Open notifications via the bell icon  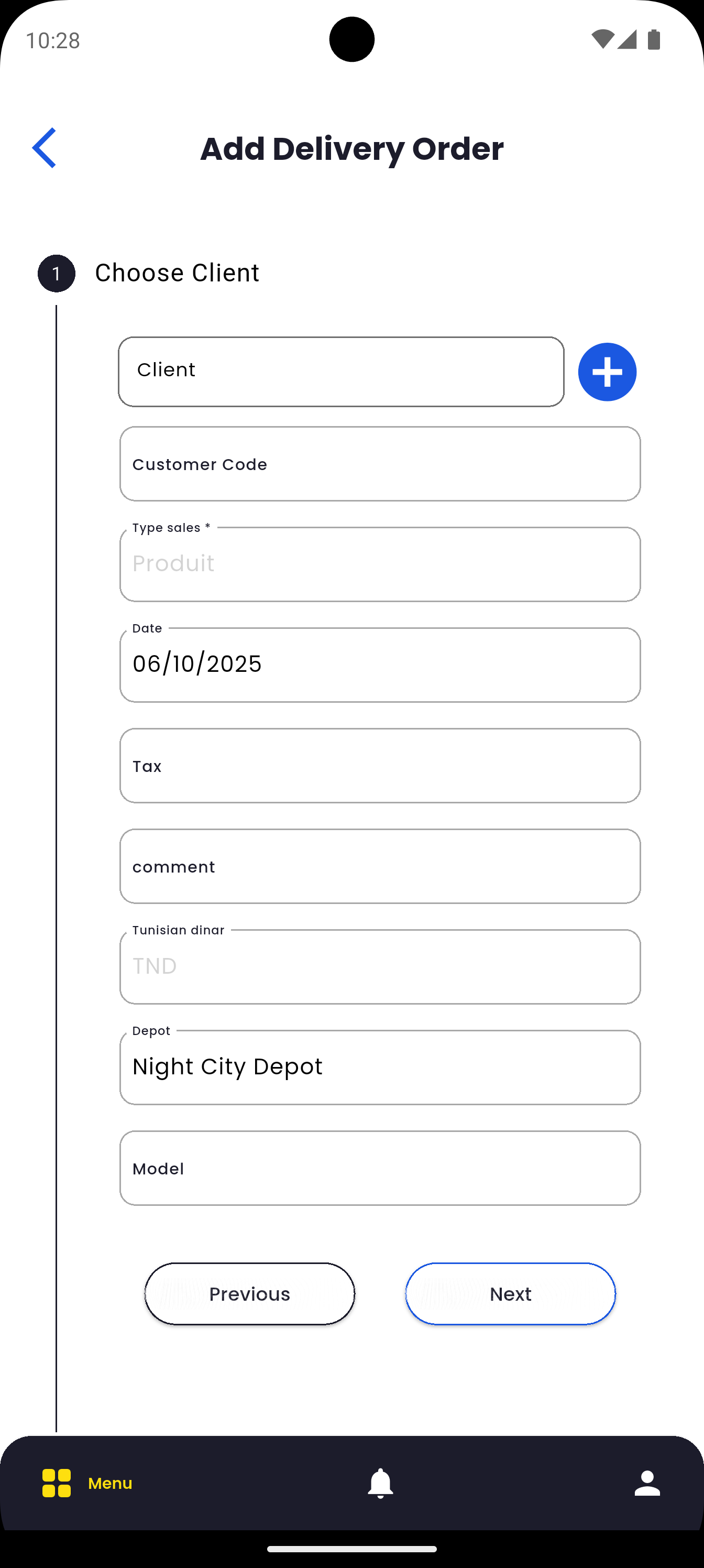point(380,1483)
